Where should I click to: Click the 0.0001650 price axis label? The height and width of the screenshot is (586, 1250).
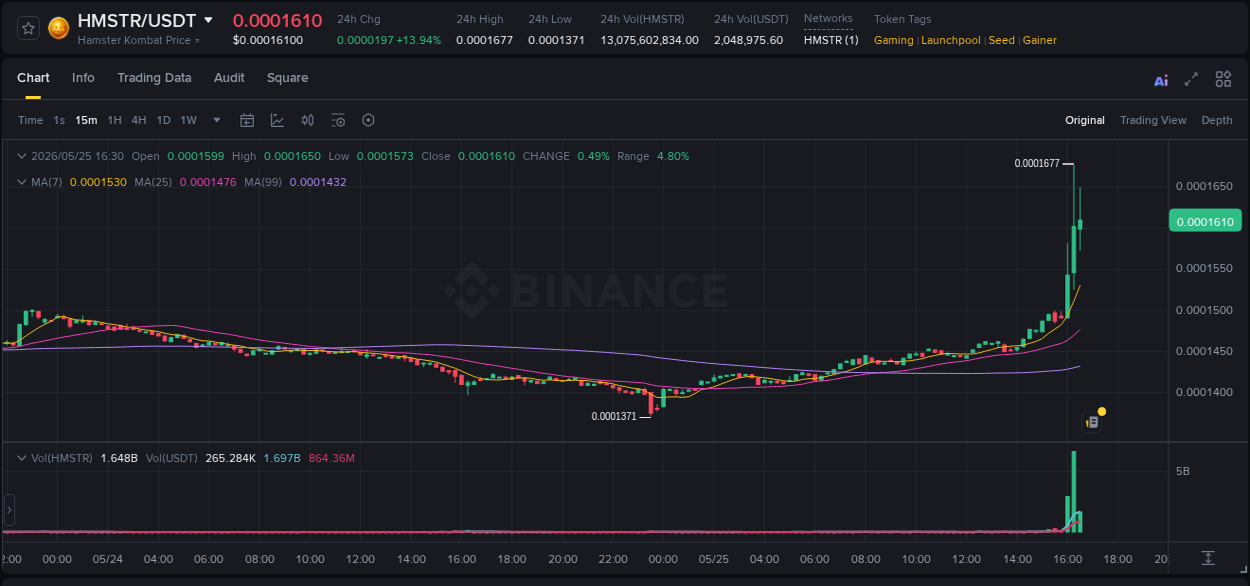tap(1204, 186)
